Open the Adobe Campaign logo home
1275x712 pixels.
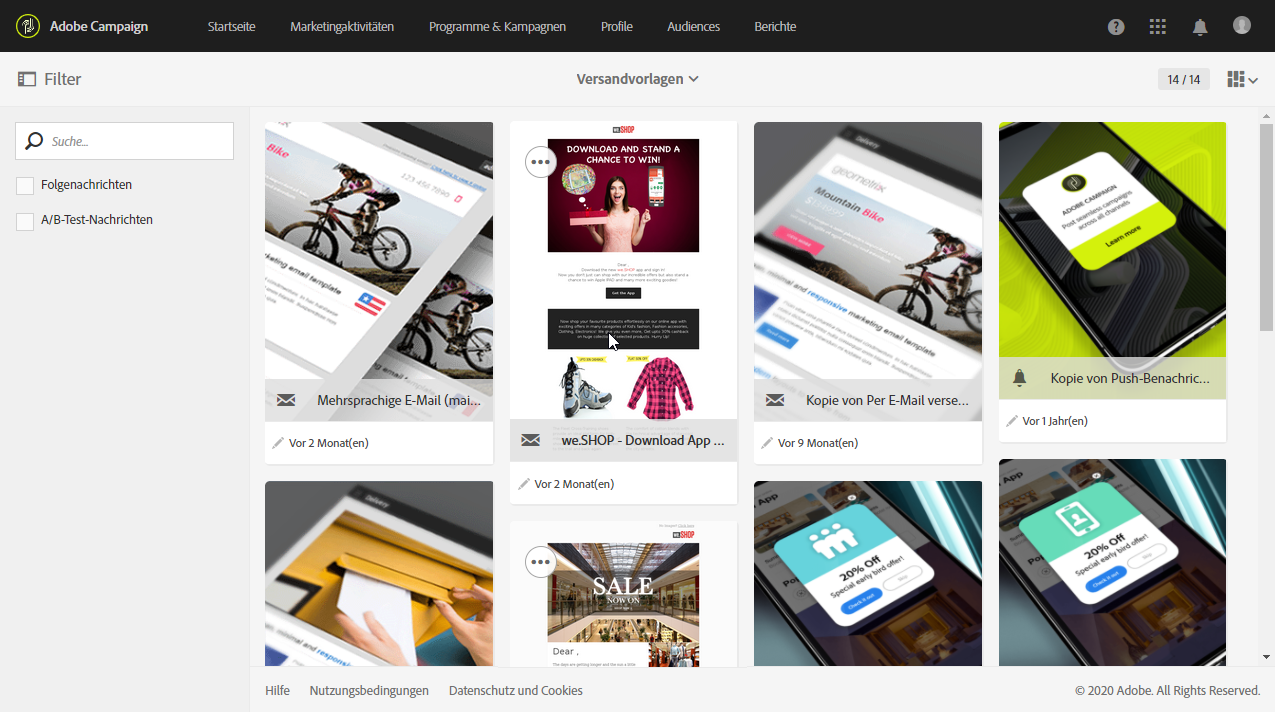click(82, 26)
